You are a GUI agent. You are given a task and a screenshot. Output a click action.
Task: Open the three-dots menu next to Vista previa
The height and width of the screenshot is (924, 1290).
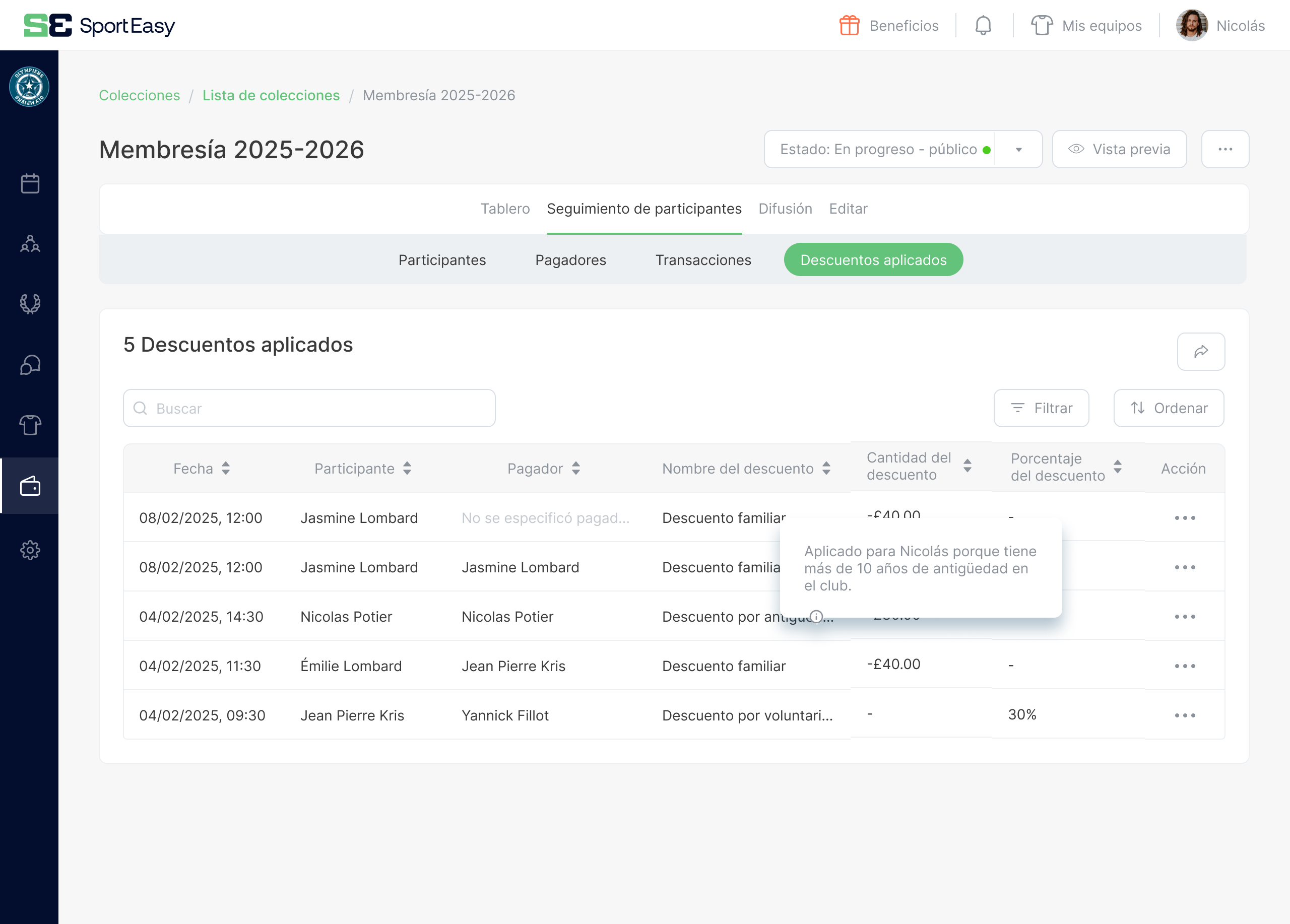tap(1224, 150)
